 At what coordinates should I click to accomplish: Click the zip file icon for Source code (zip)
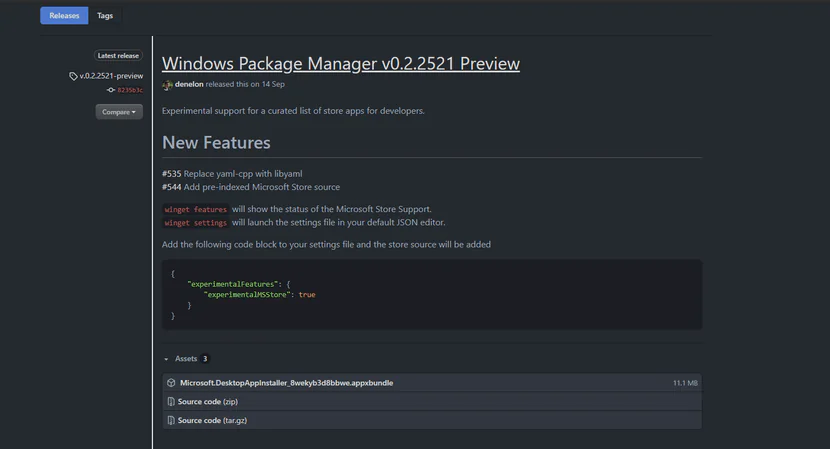[x=171, y=402]
